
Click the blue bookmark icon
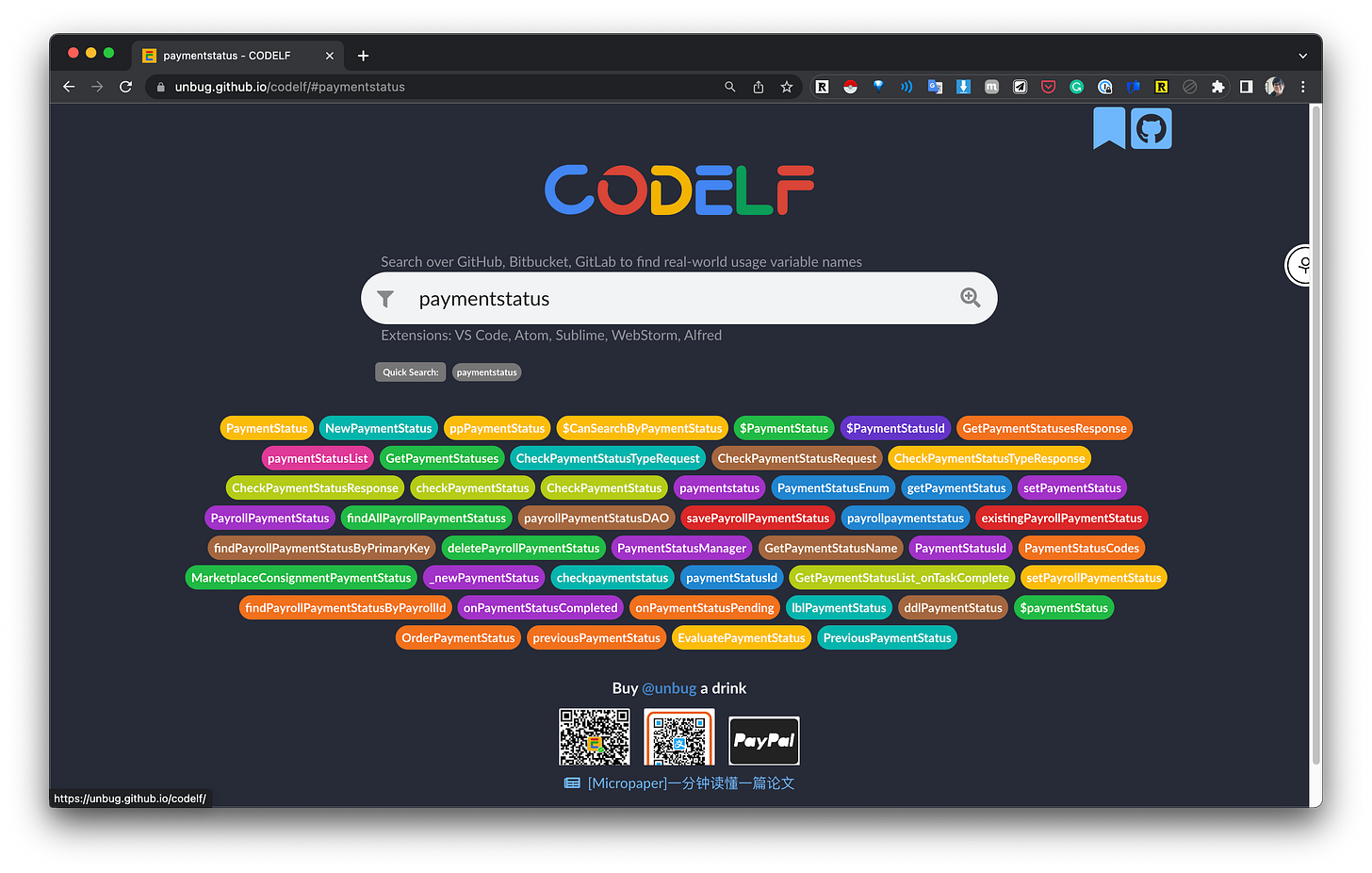pyautogui.click(x=1109, y=128)
